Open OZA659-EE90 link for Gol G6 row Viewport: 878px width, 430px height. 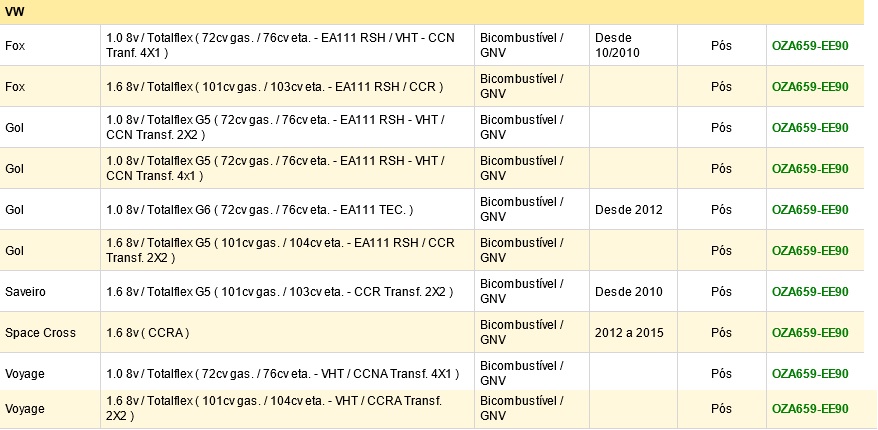point(810,210)
